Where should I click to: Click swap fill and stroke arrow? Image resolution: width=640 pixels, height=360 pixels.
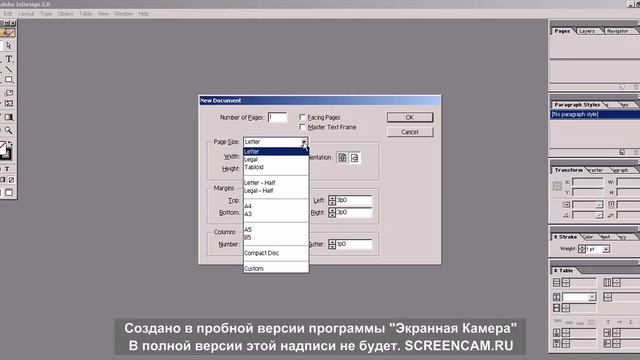(10, 144)
